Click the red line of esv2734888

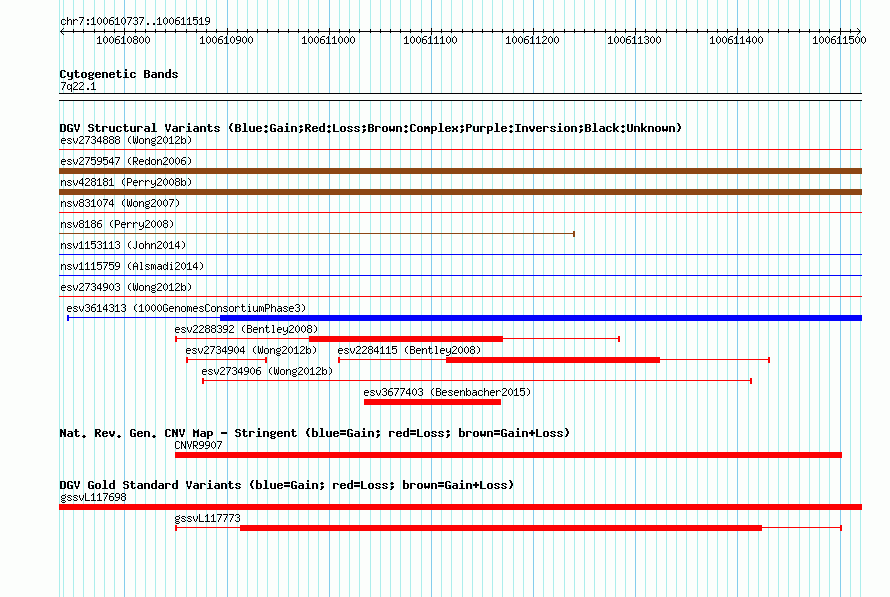pyautogui.click(x=460, y=150)
